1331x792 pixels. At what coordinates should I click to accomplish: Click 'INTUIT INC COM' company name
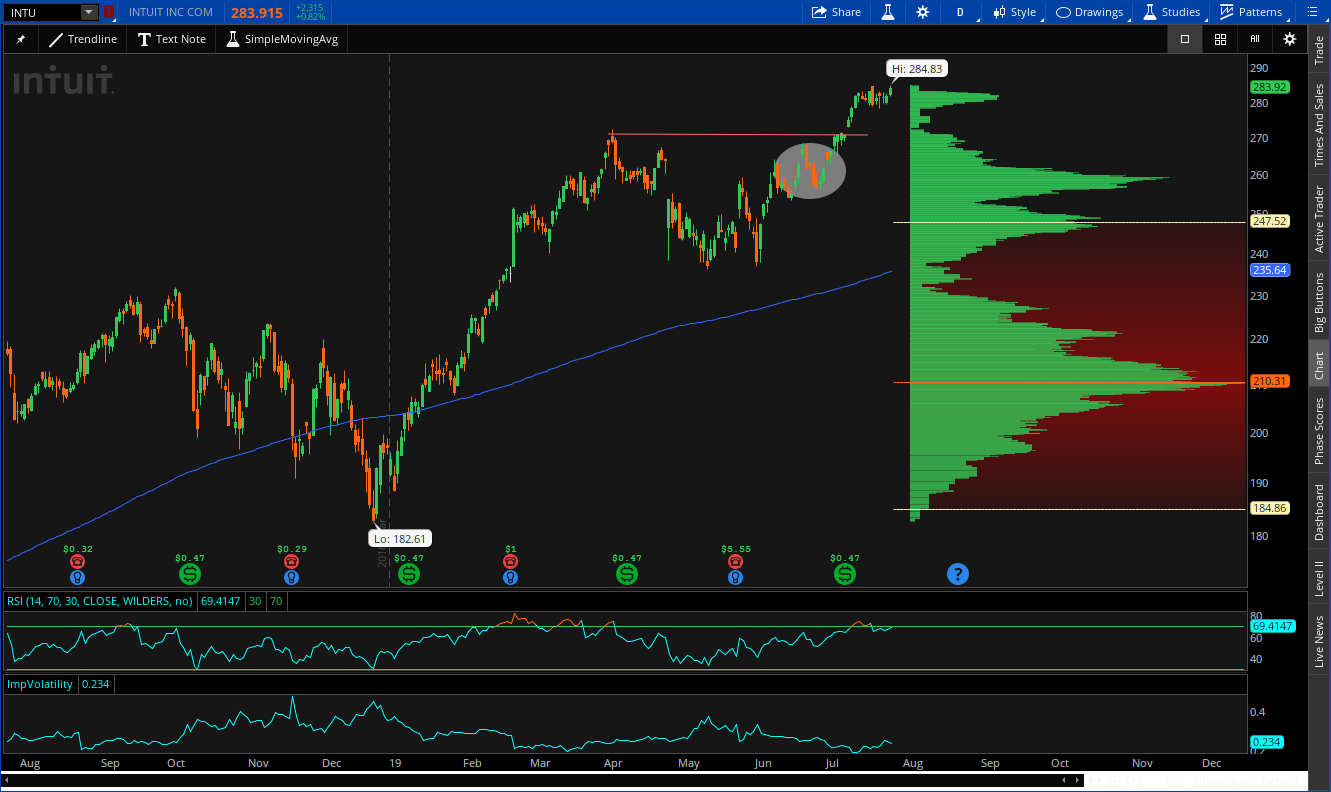coord(171,12)
